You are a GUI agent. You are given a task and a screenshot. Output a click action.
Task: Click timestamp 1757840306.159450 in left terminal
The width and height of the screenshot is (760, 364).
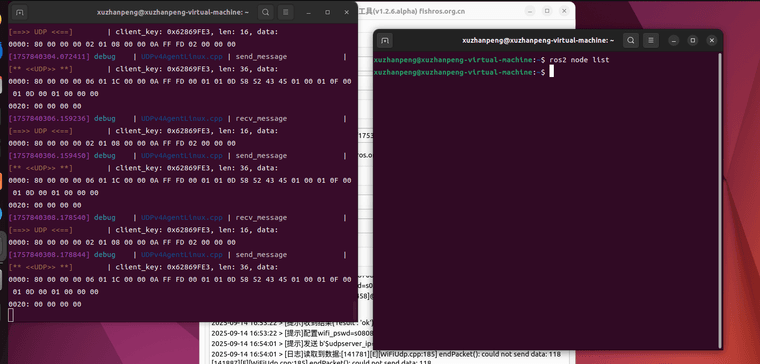(x=49, y=156)
